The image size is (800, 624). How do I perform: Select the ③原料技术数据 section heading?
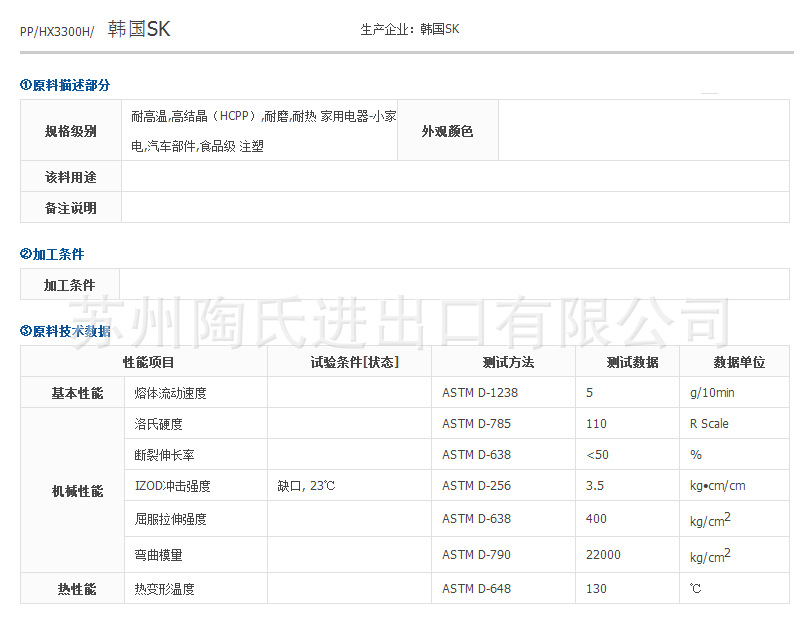click(65, 331)
